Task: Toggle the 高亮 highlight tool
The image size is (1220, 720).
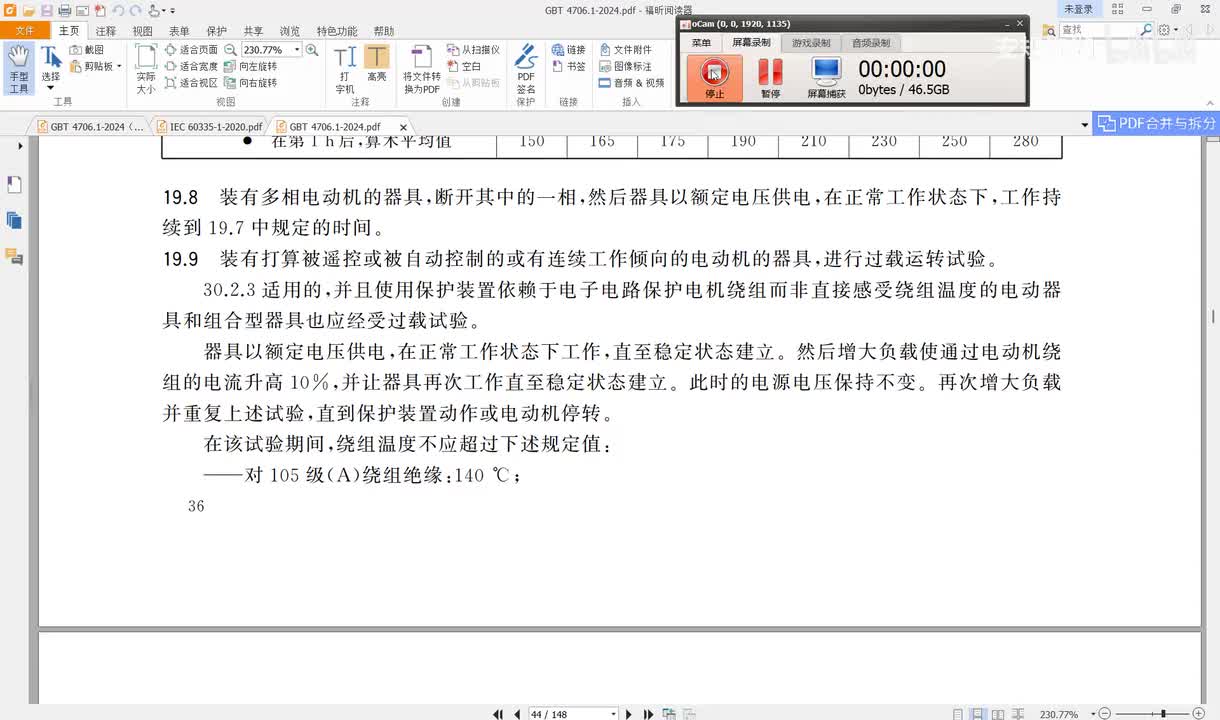Action: coord(377,64)
